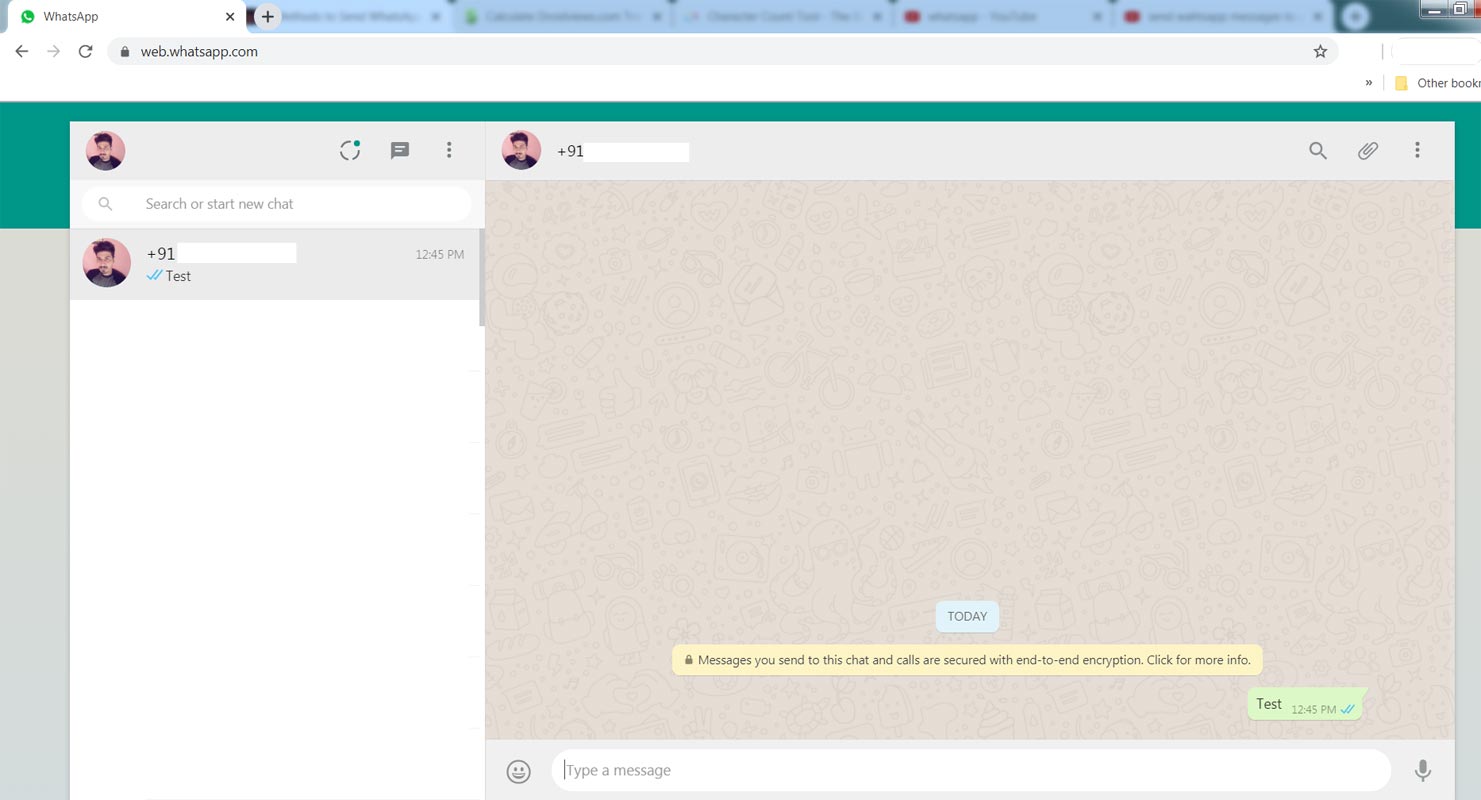Click the magnifier icon in chat list search
Image resolution: width=1481 pixels, height=800 pixels.
[106, 204]
